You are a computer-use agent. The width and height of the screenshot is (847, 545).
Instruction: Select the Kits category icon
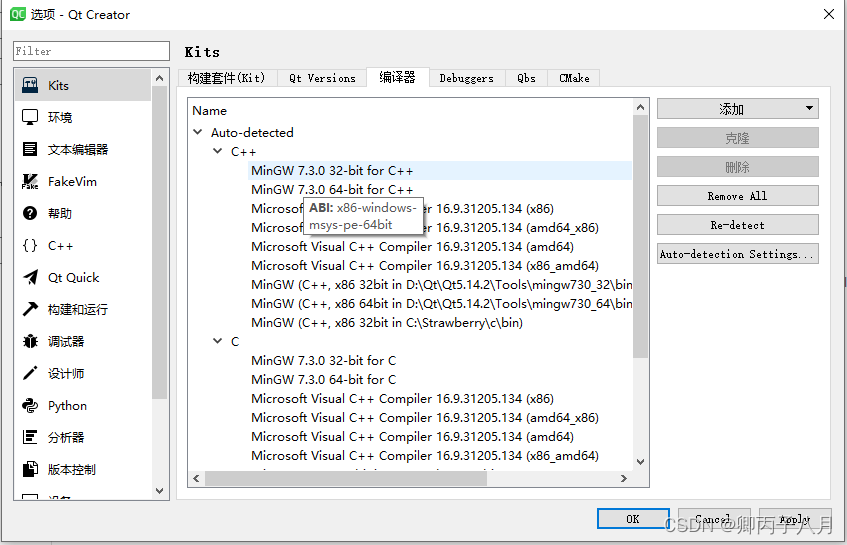30,85
